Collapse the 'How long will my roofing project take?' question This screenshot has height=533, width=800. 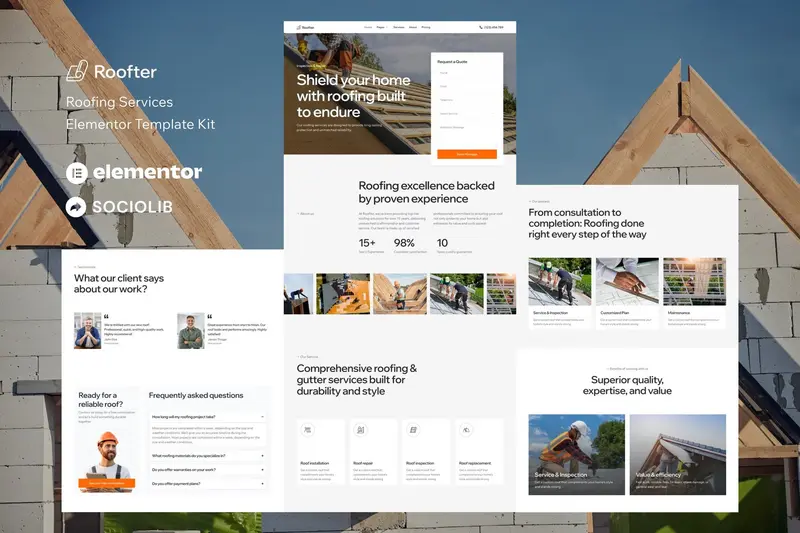pyautogui.click(x=208, y=417)
